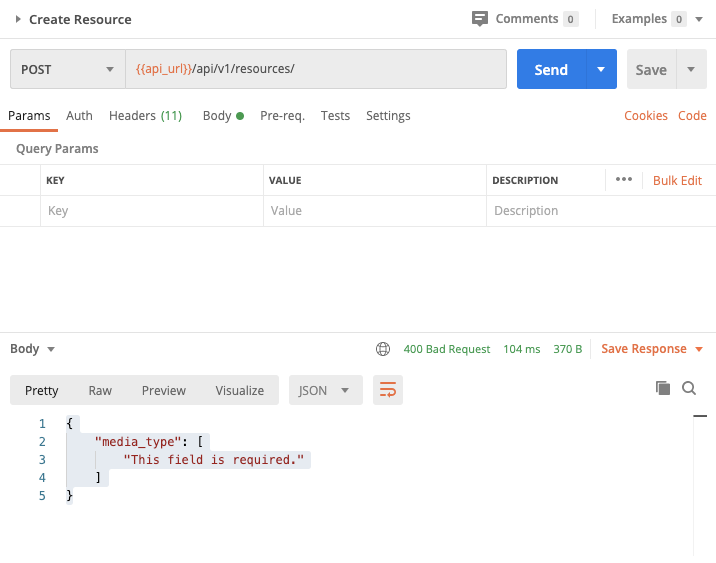Open the Save Response dropdown

(x=652, y=349)
